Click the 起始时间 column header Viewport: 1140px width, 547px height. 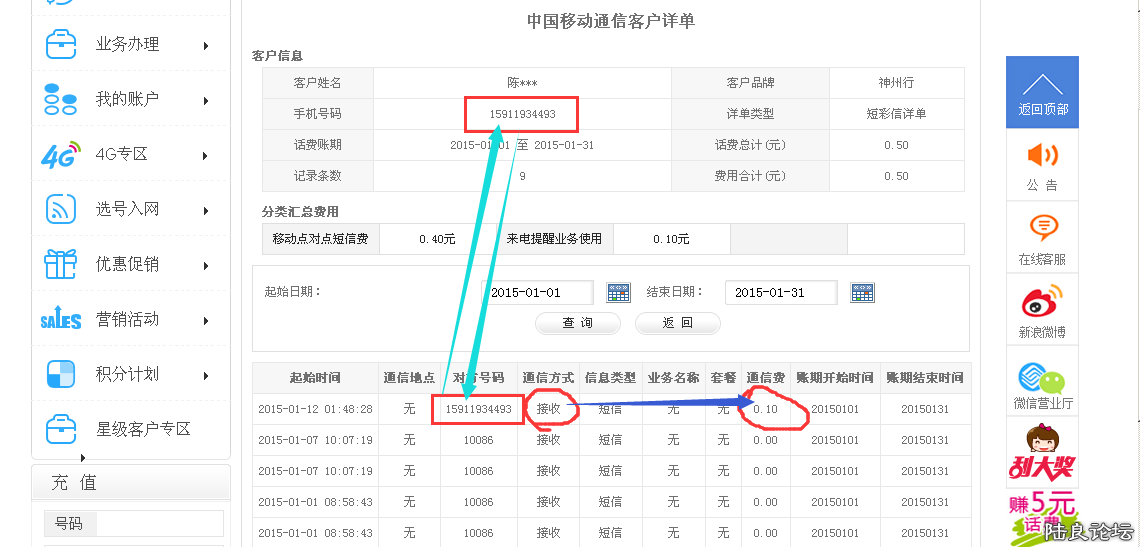pos(315,378)
